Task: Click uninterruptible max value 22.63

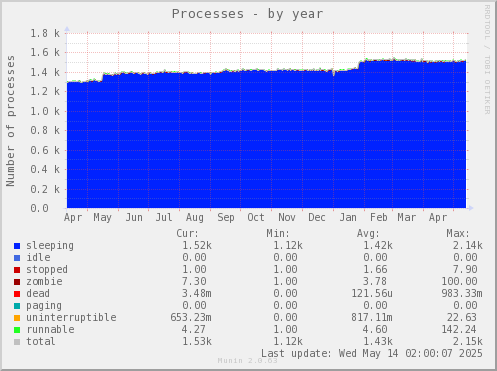Action: pyautogui.click(x=462, y=318)
